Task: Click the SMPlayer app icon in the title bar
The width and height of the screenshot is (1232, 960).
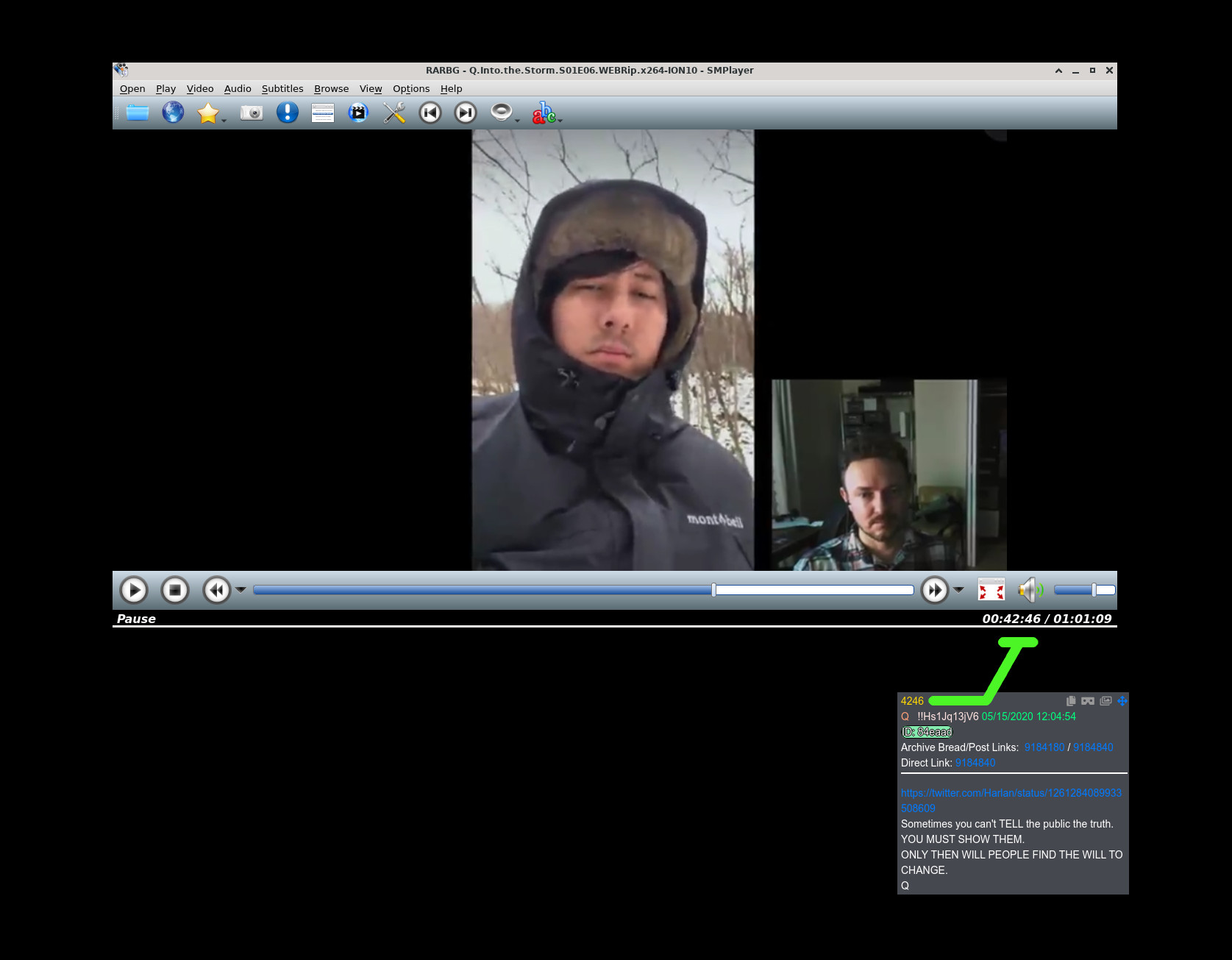Action: [x=121, y=70]
